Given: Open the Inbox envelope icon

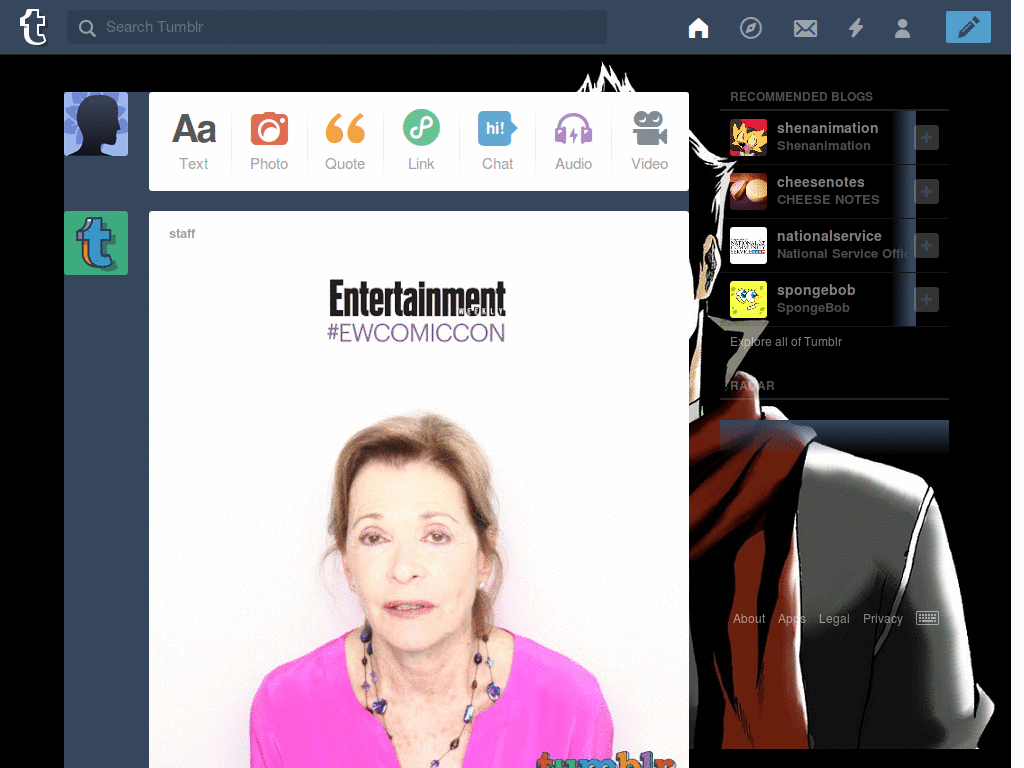Looking at the screenshot, I should tap(805, 29).
